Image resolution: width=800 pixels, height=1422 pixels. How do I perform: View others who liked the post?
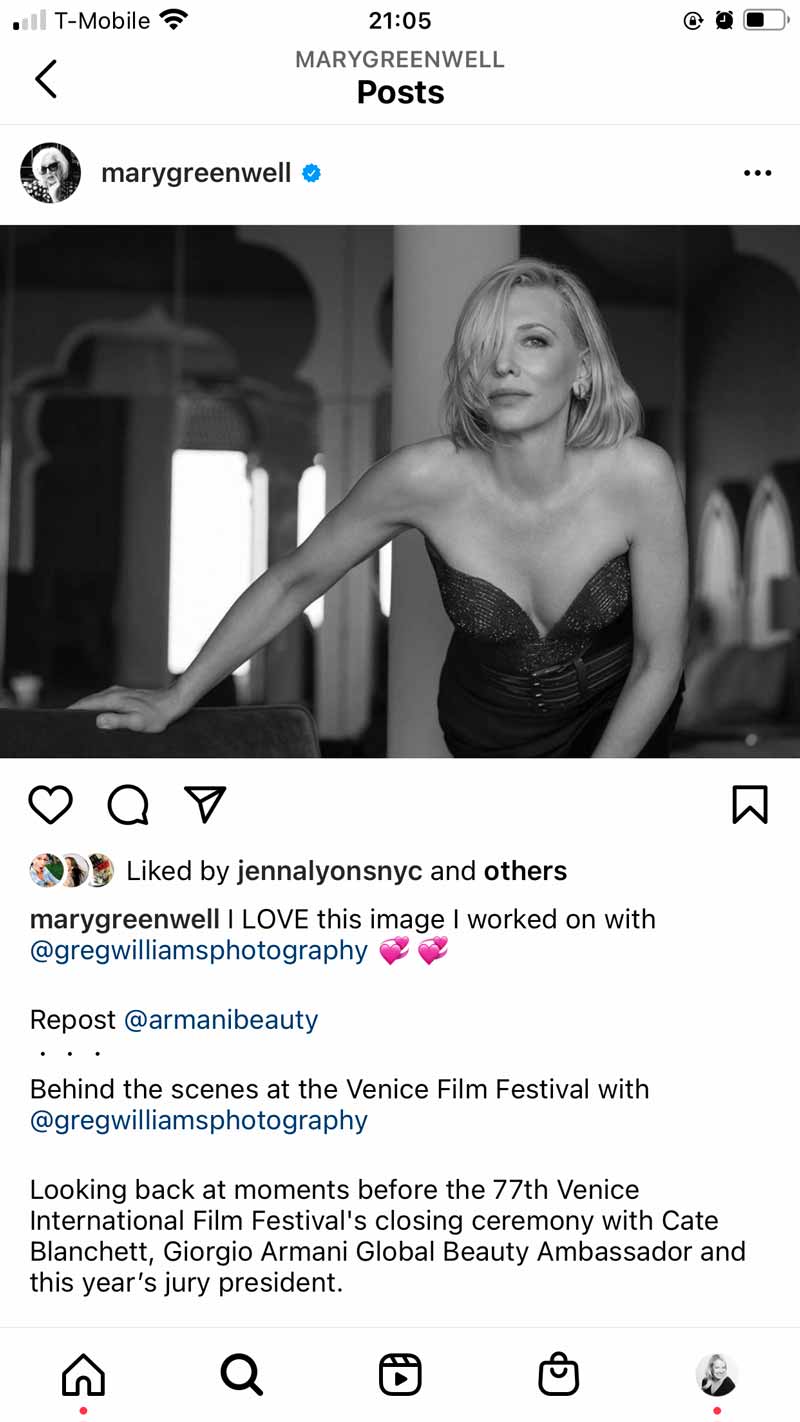[525, 871]
